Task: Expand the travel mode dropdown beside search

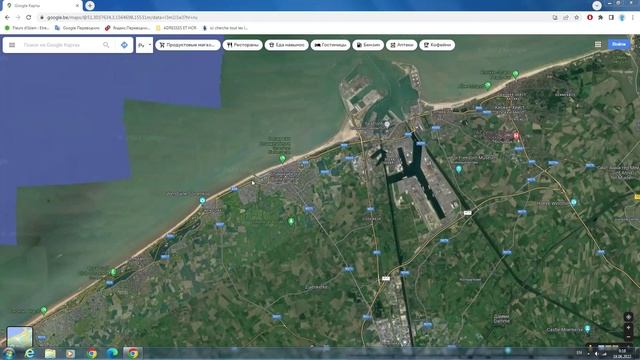Action: [x=144, y=45]
